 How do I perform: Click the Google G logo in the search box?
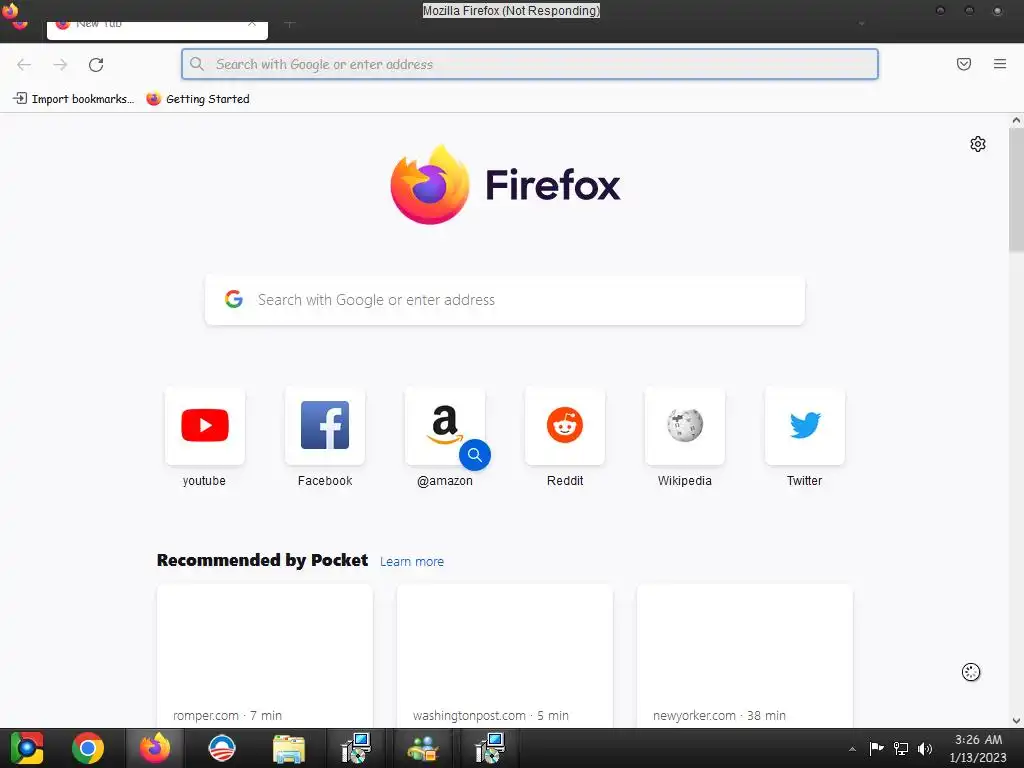pyautogui.click(x=234, y=299)
